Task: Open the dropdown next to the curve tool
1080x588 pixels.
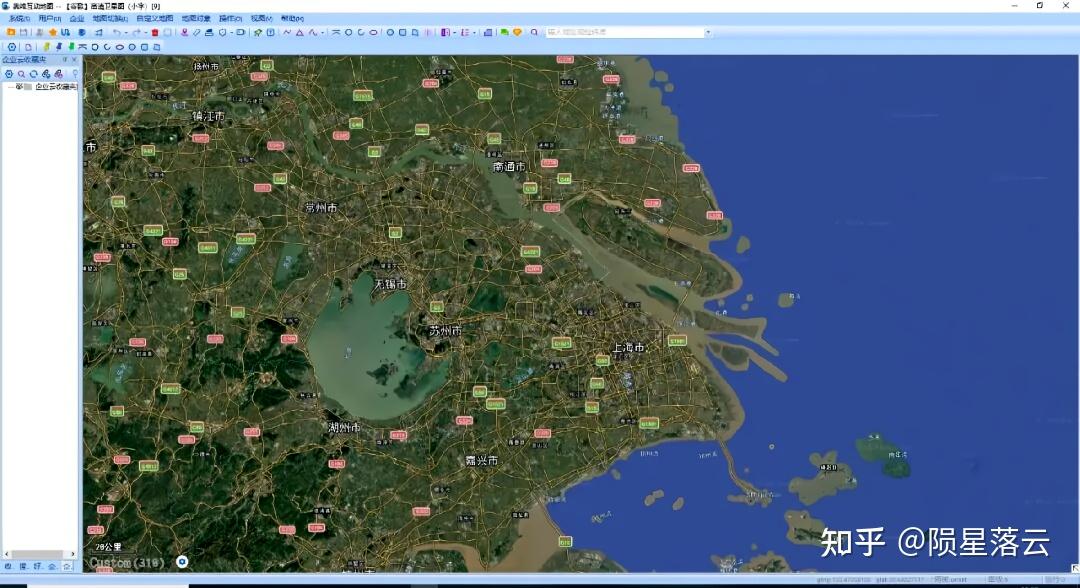Action: point(322,32)
